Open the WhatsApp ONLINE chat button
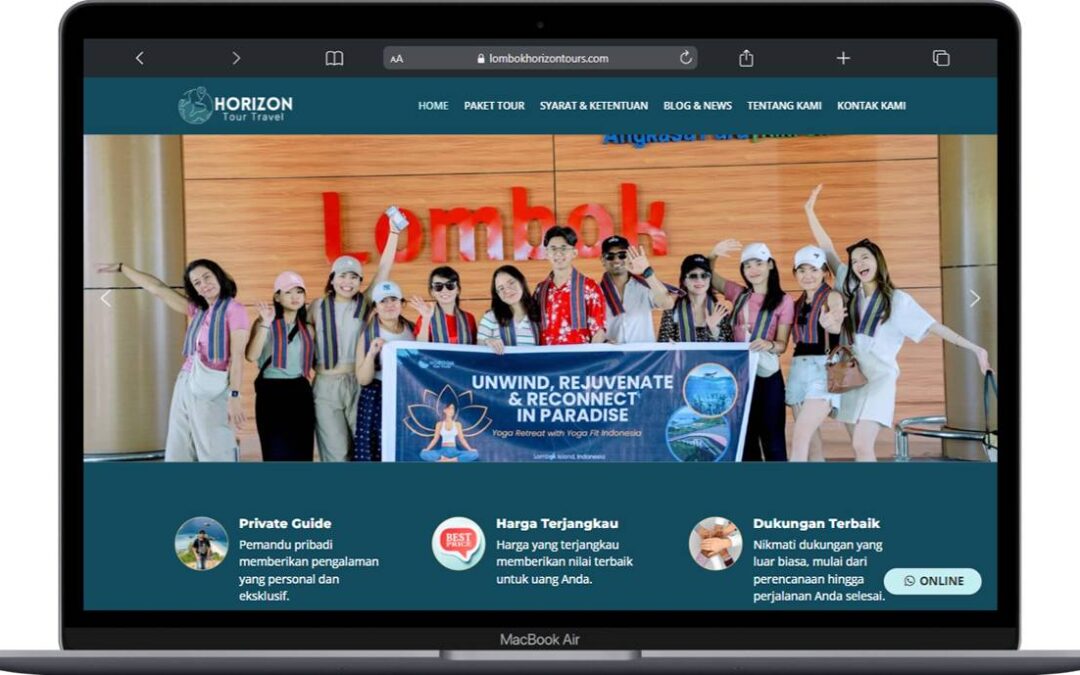Viewport: 1080px width, 675px height. click(x=933, y=581)
